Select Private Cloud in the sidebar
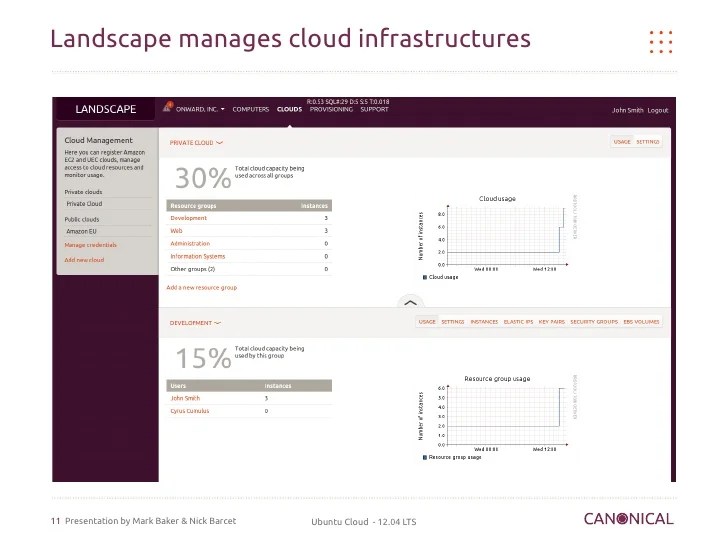 pyautogui.click(x=84, y=204)
